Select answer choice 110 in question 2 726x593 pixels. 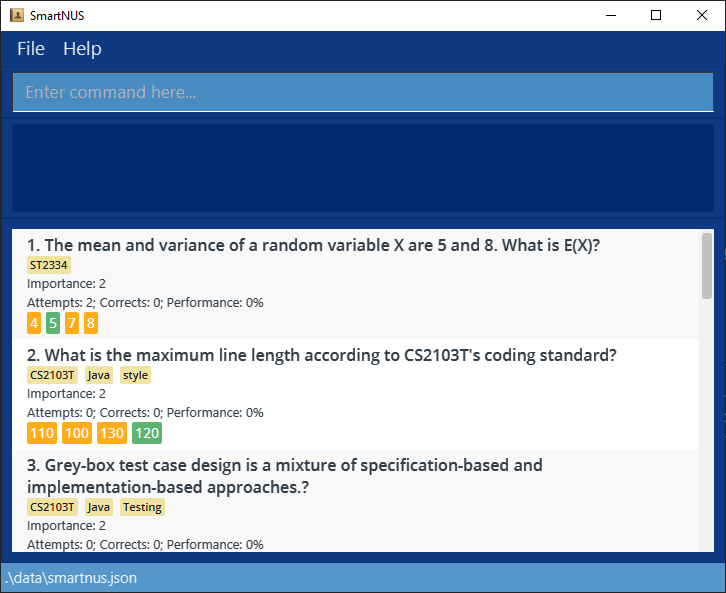point(42,433)
